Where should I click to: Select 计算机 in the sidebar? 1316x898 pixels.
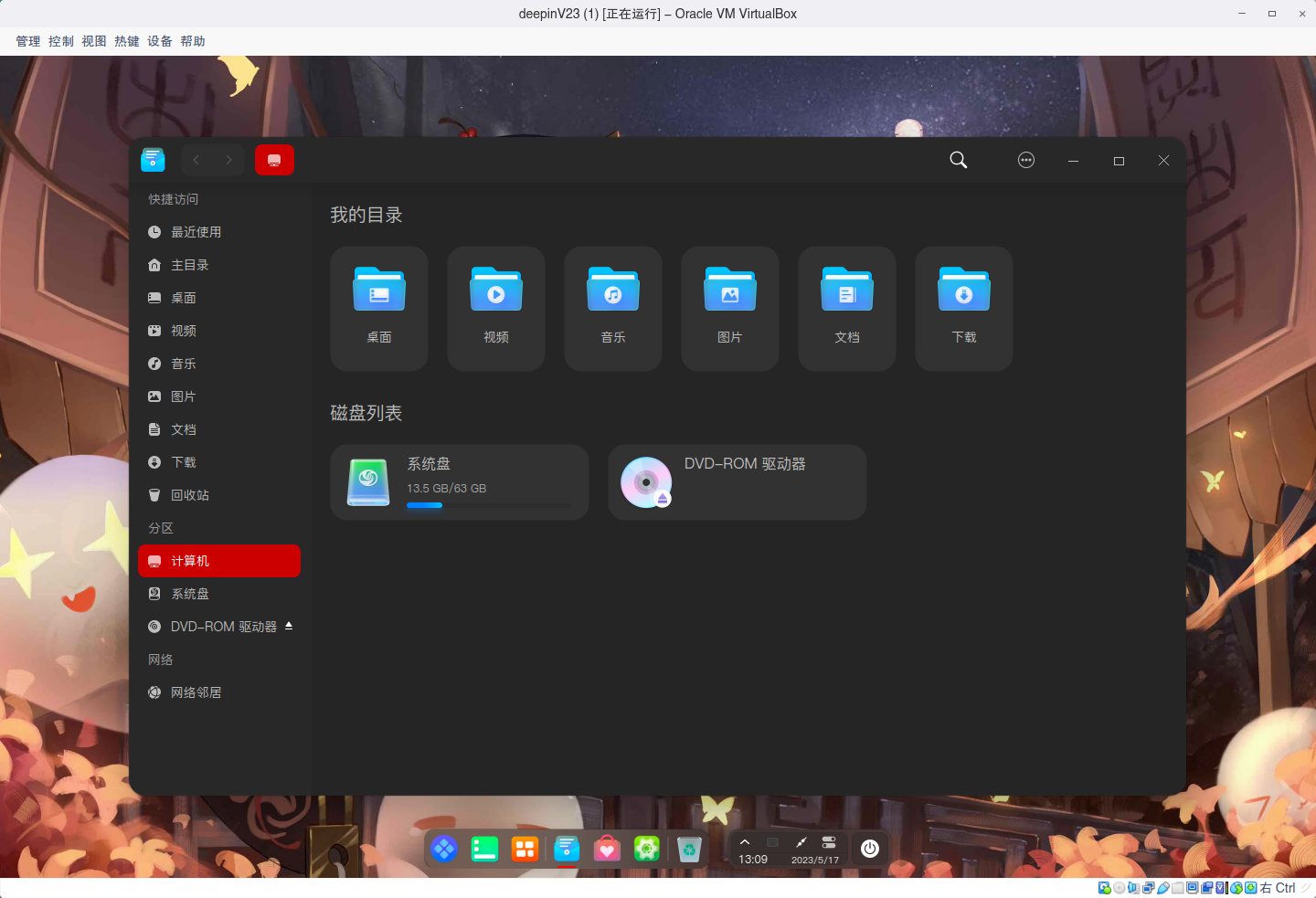219,561
